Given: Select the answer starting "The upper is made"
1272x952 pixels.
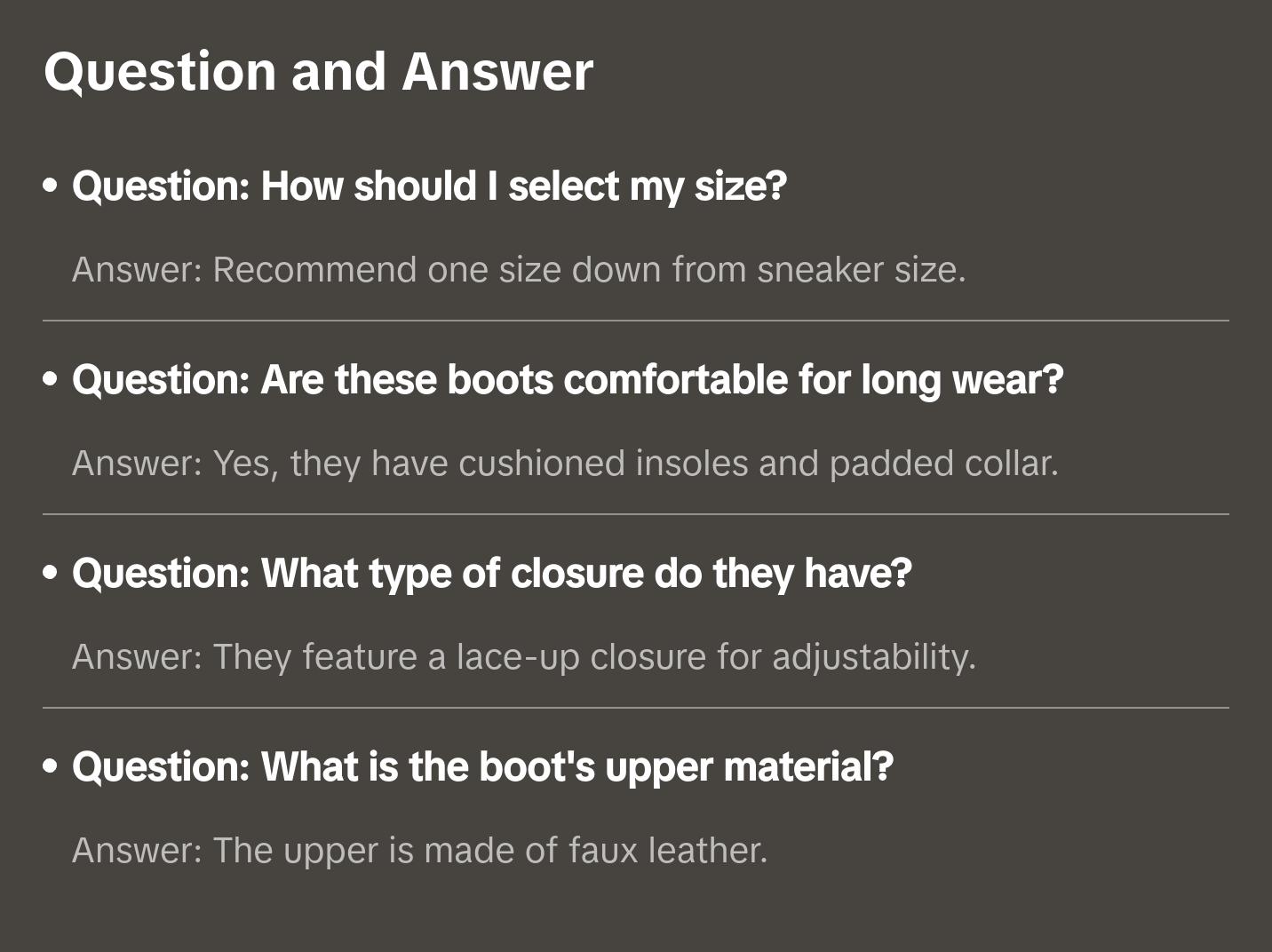Looking at the screenshot, I should [x=419, y=851].
